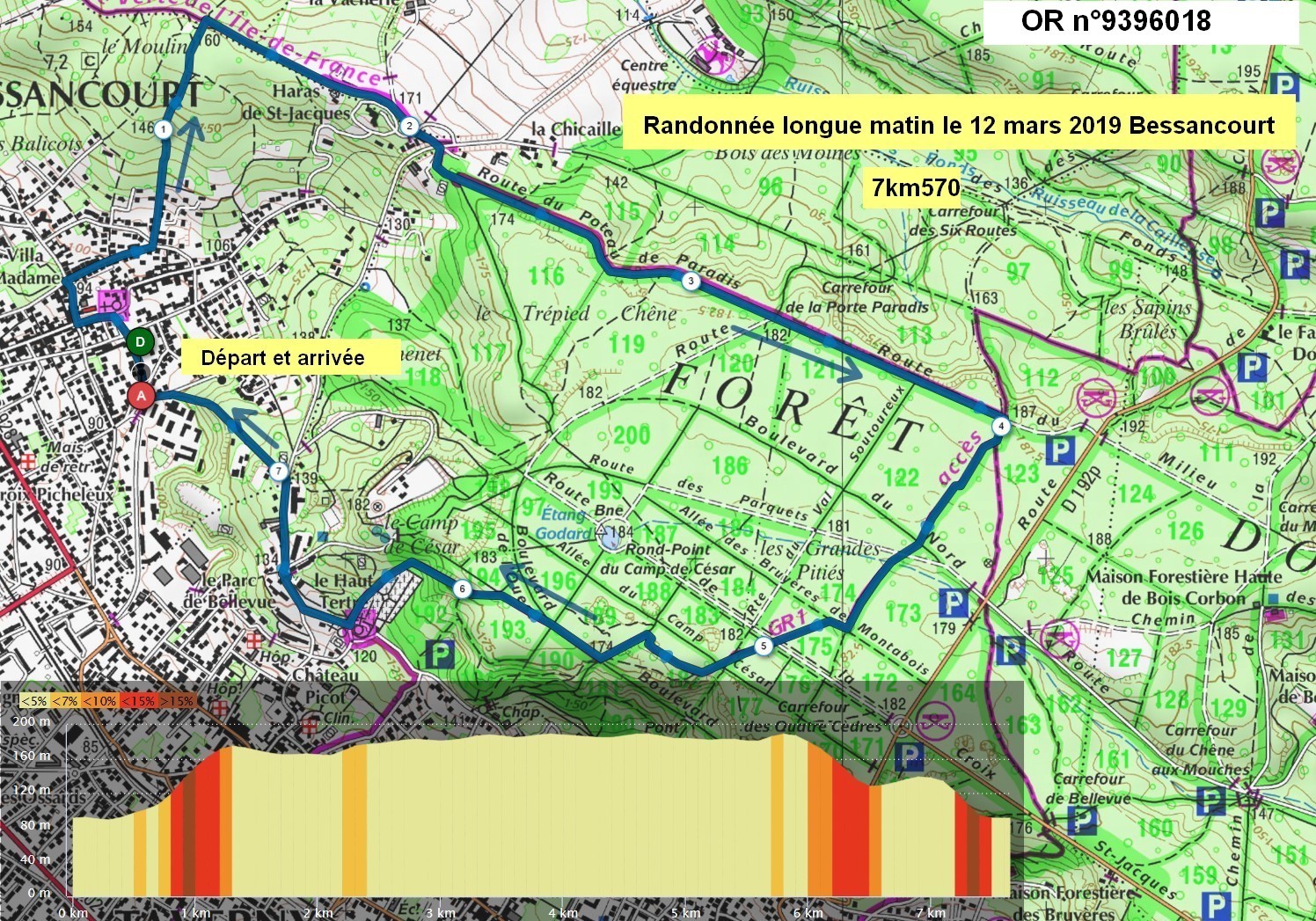
Task: Click the parking icon beside label 179
Action: point(953,603)
